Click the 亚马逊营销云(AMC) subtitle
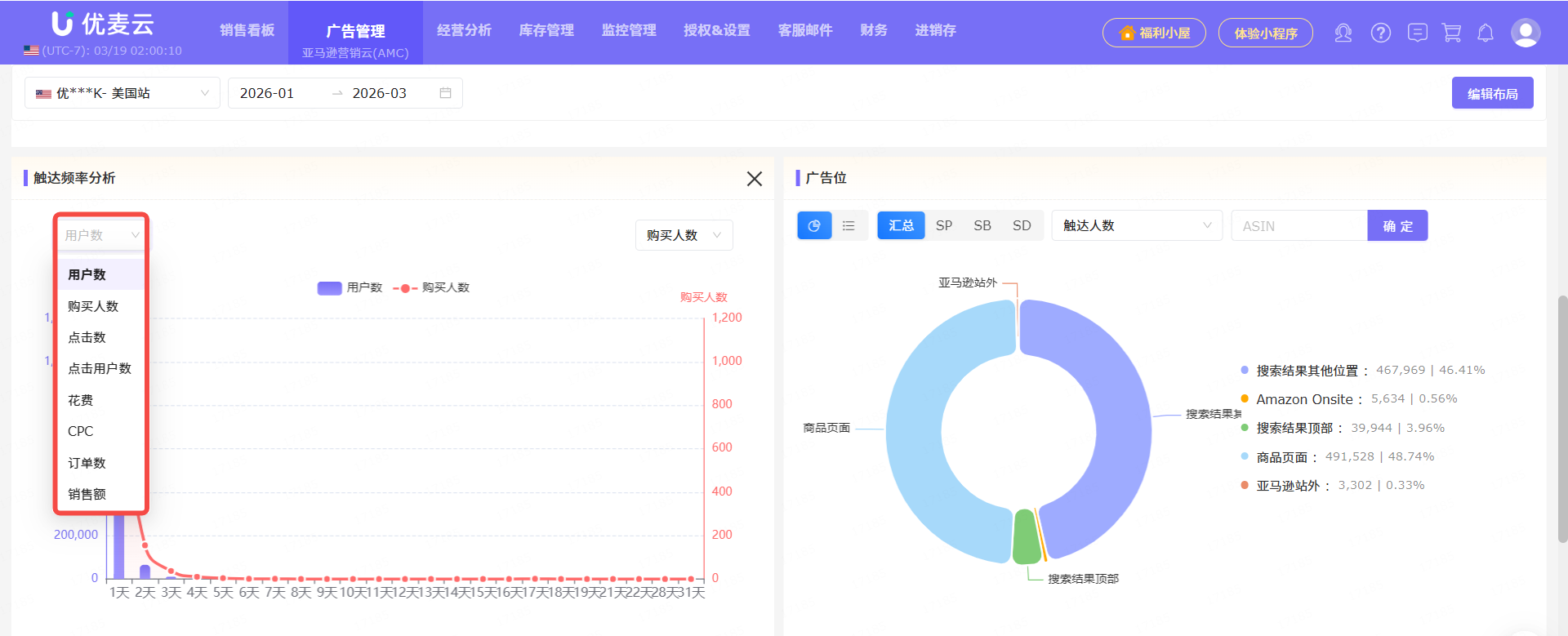The height and width of the screenshot is (636, 1568). click(x=355, y=53)
